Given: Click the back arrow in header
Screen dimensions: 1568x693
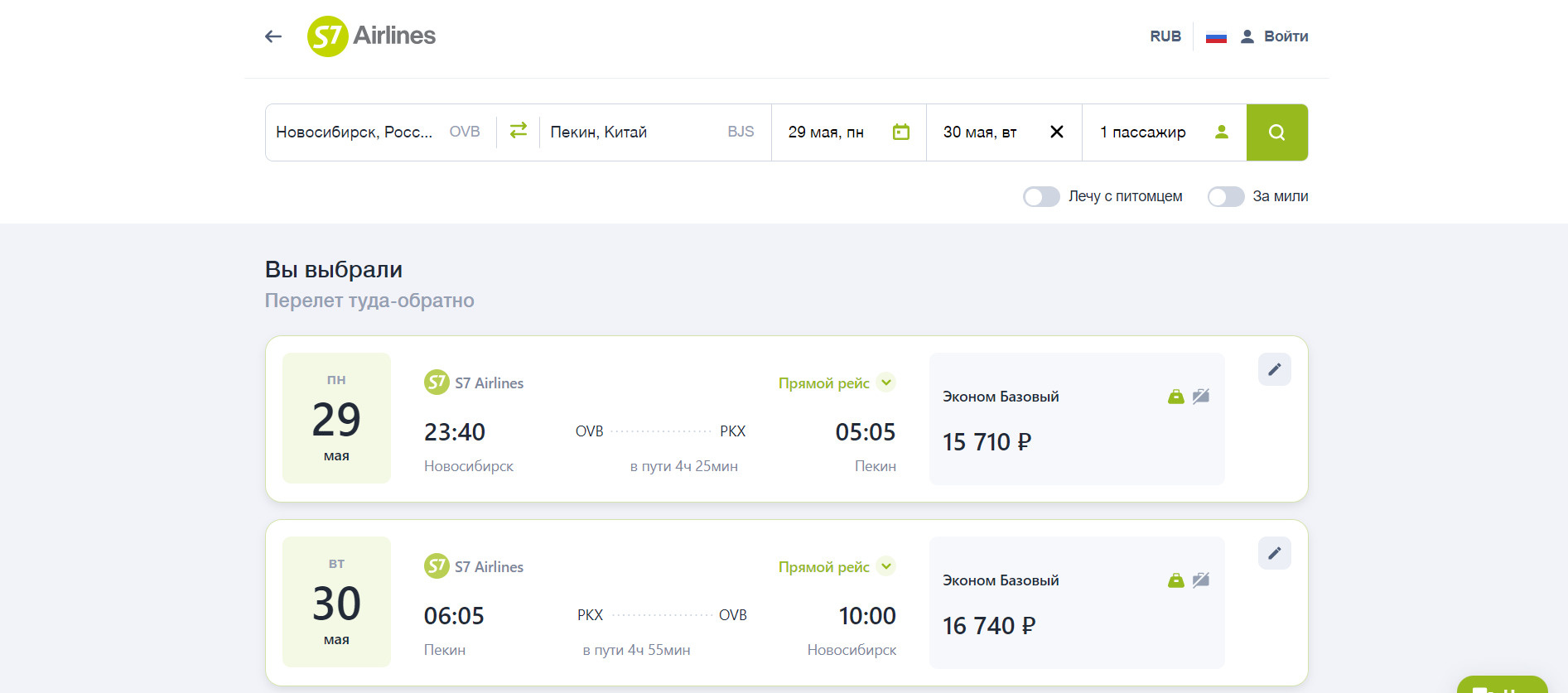Looking at the screenshot, I should [x=273, y=36].
